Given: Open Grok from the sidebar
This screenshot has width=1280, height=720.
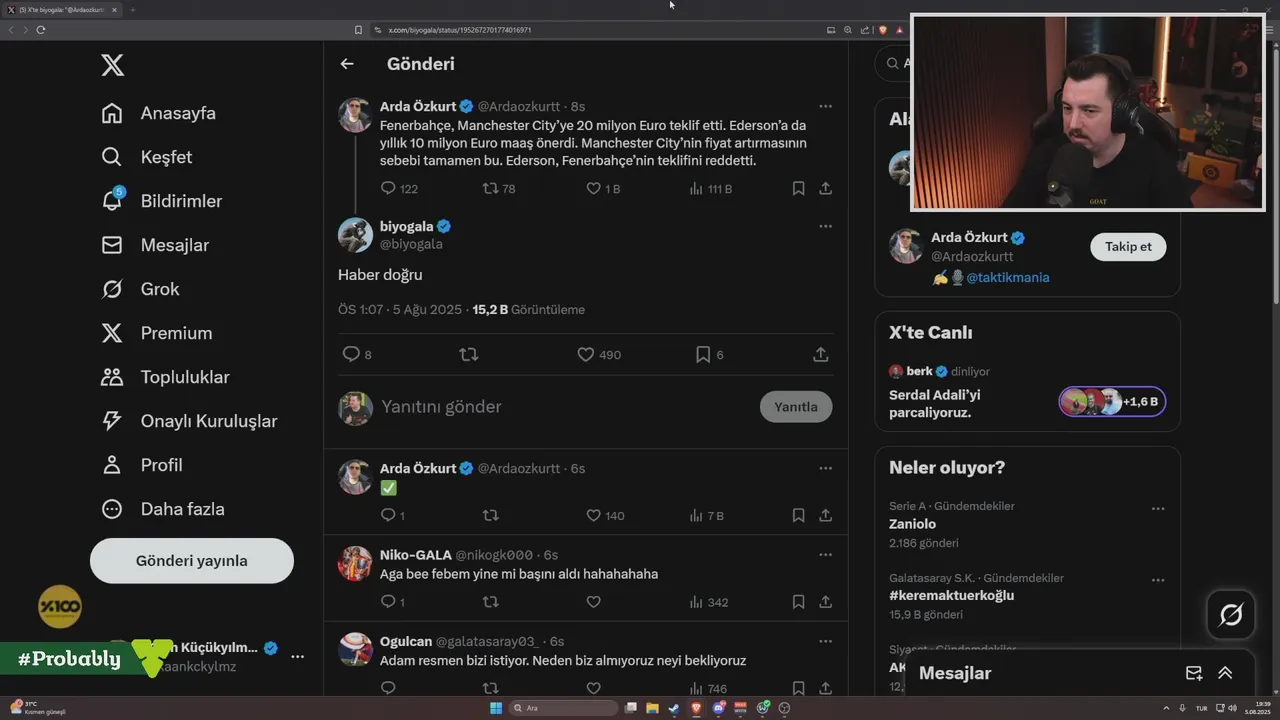Looking at the screenshot, I should (x=141, y=289).
